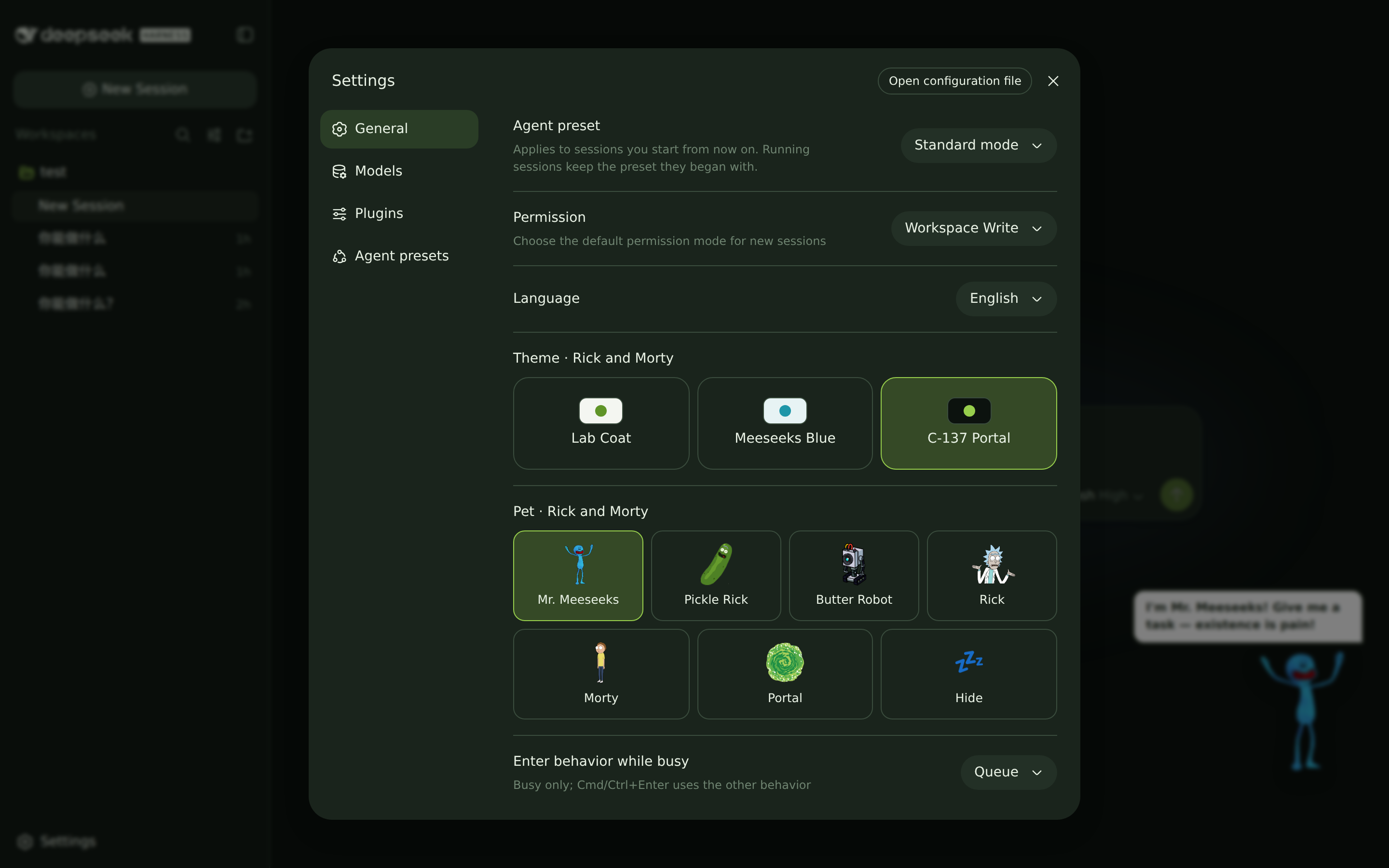Choose the Pickle Rick pet
Viewport: 1389px width, 868px height.
(x=716, y=575)
